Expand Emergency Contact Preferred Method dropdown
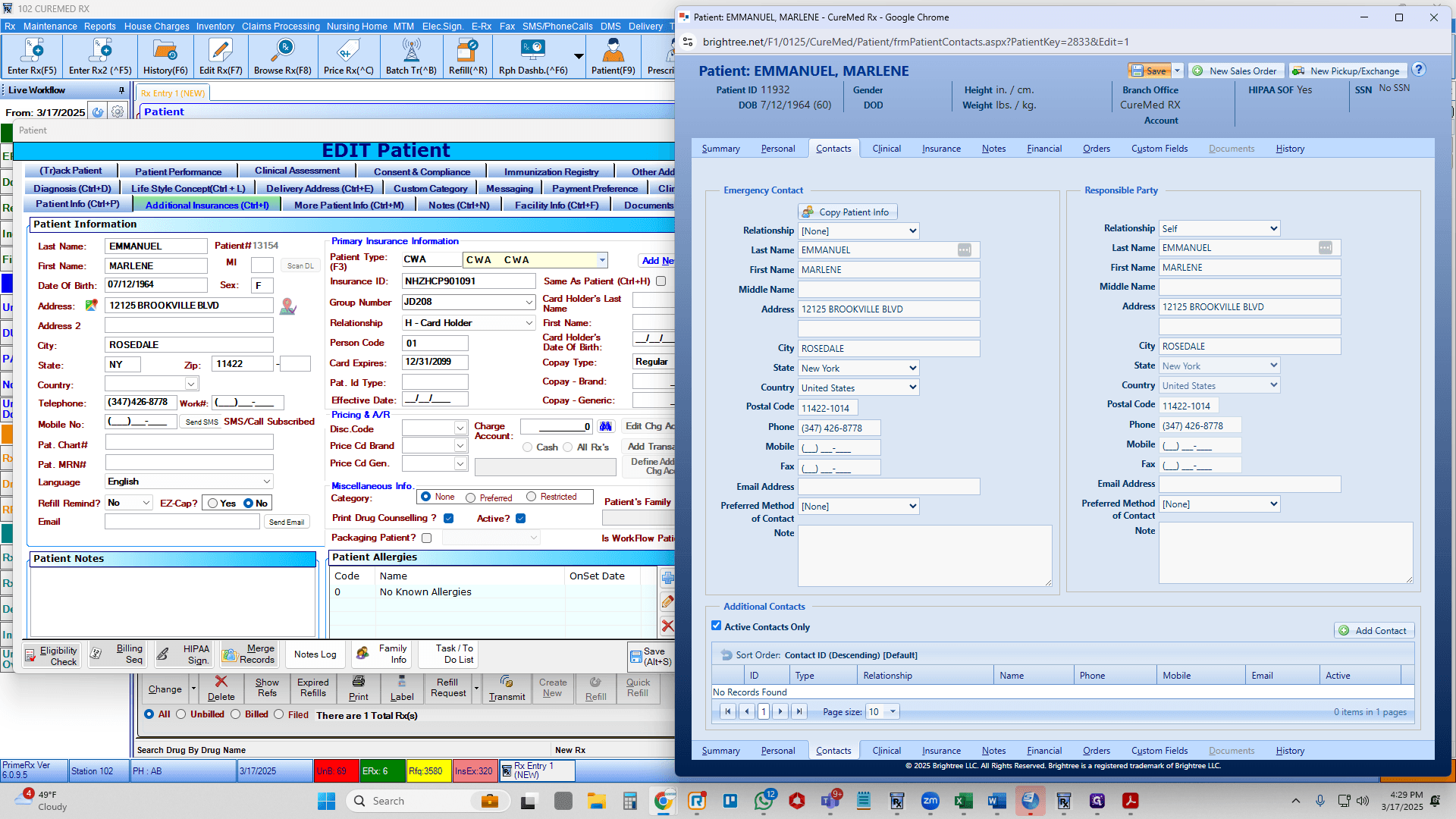Viewport: 1456px width, 819px height. (858, 507)
